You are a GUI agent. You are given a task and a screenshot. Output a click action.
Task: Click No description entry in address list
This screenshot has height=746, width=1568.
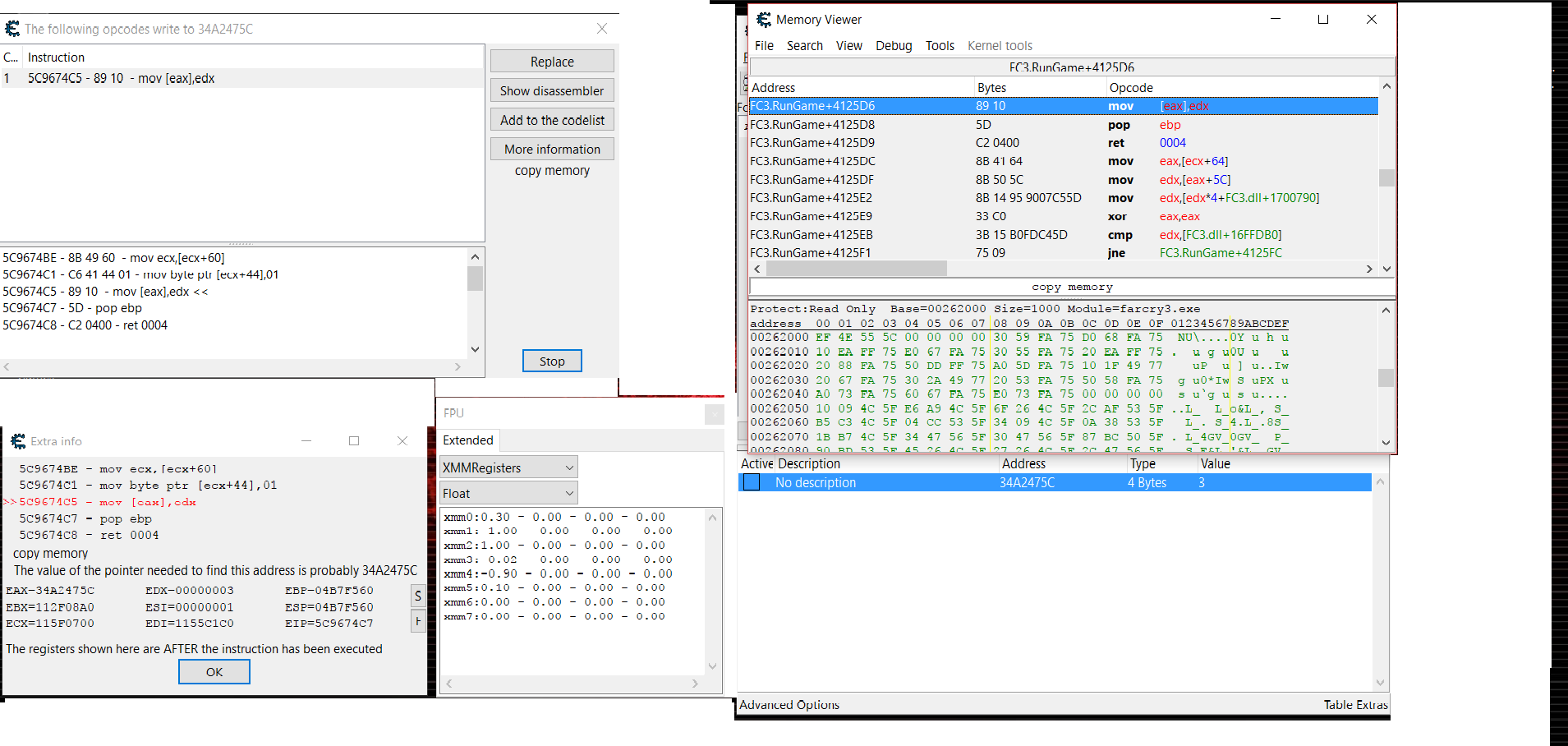click(816, 482)
